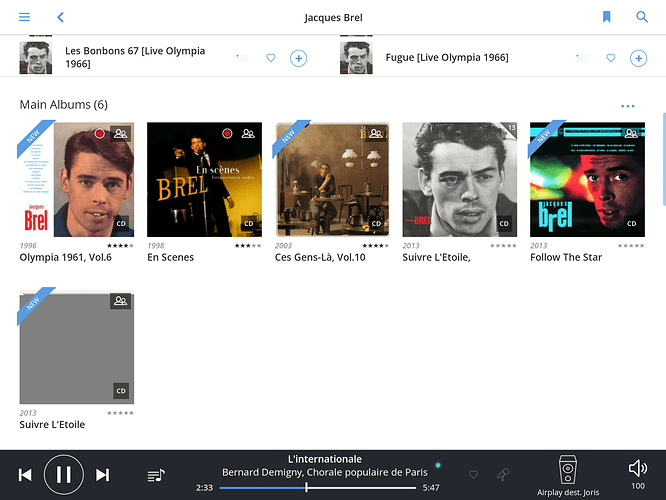This screenshot has height=500, width=666.
Task: Open the Ces Gens-Là, Vol.10 title
Action: click(x=320, y=257)
